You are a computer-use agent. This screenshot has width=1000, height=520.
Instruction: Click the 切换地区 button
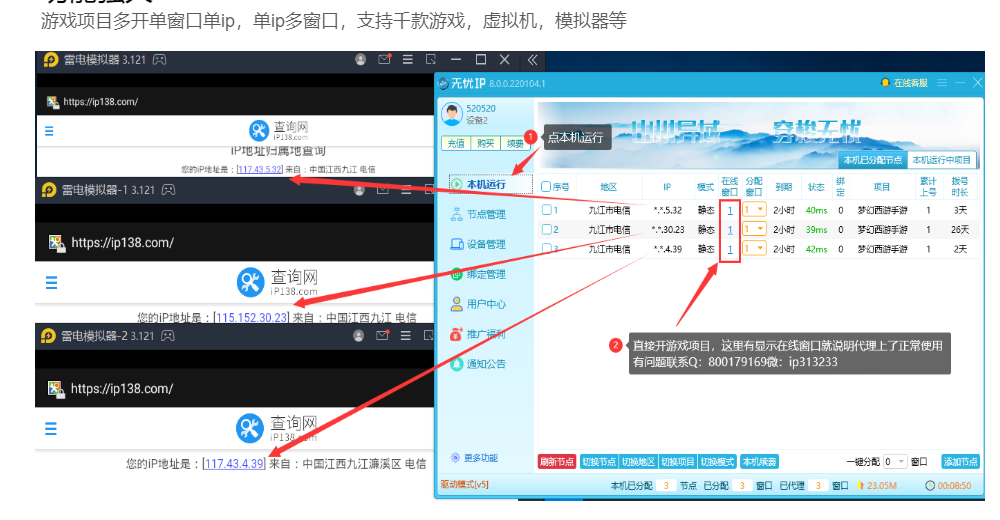[638, 461]
